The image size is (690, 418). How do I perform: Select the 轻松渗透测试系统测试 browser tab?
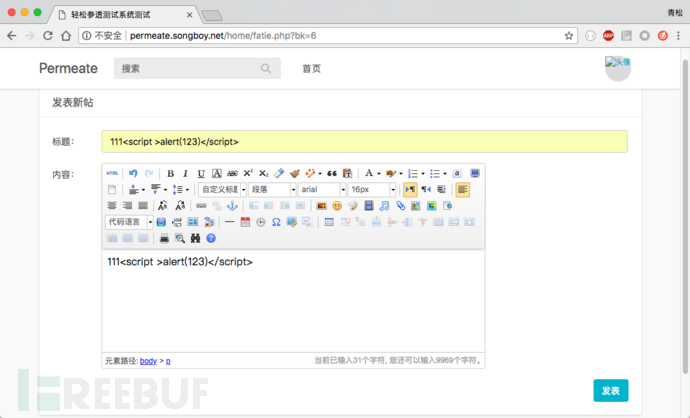(124, 15)
